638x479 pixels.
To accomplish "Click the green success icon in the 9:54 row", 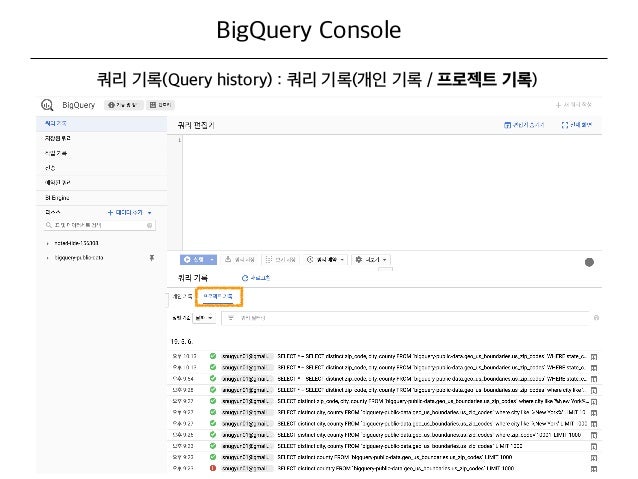I will (x=213, y=378).
